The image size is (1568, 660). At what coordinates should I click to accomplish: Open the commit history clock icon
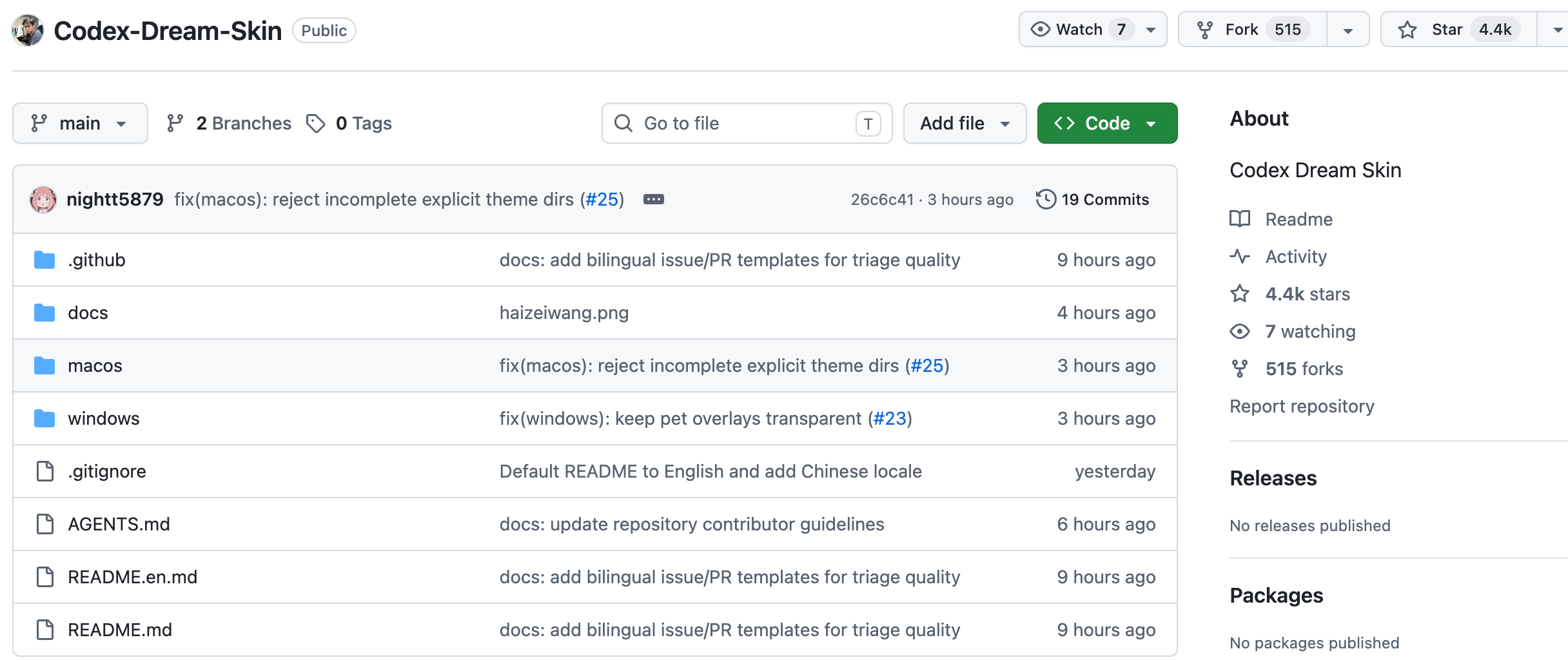coord(1046,200)
